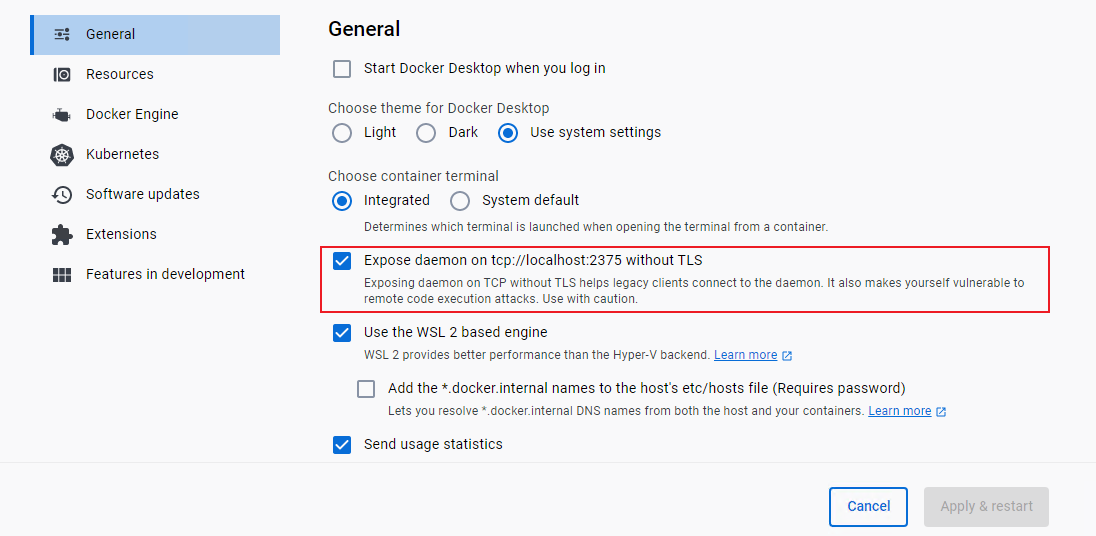Select the Dark theme radio button
This screenshot has width=1096, height=536.
pyautogui.click(x=426, y=133)
